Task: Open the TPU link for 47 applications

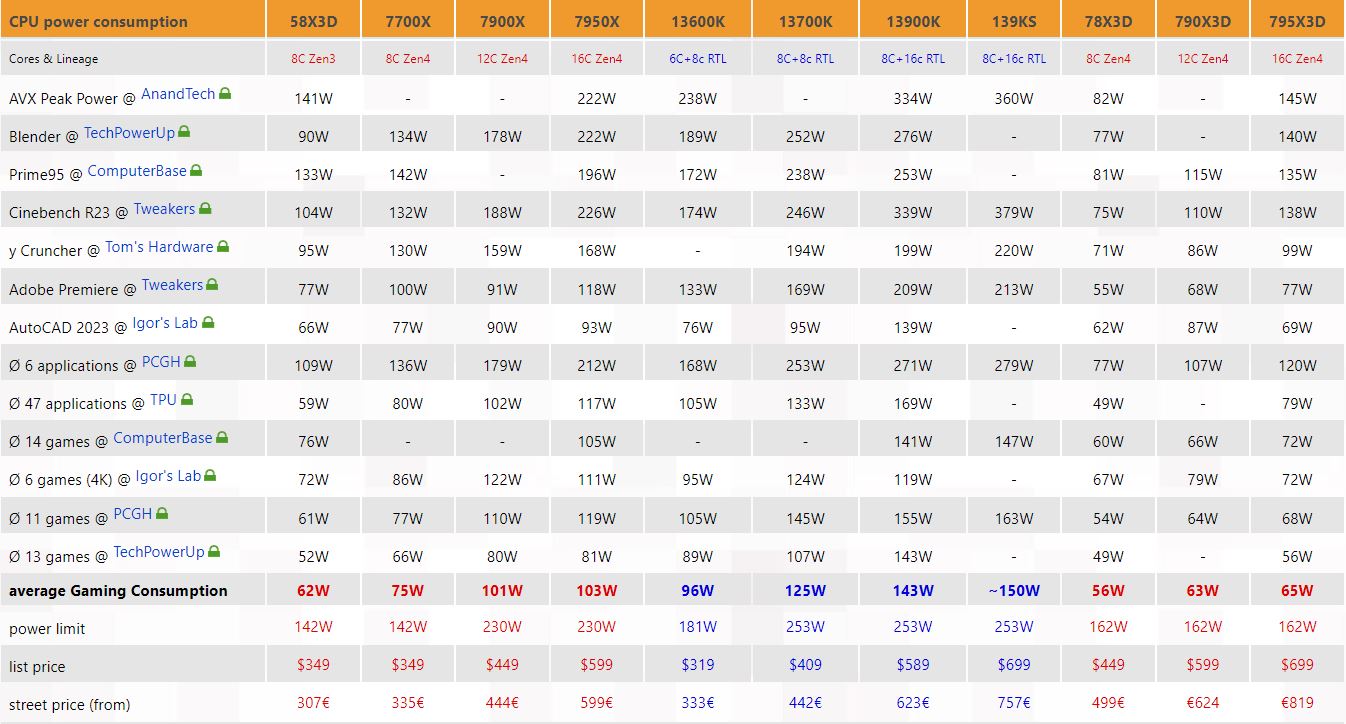Action: click(163, 399)
